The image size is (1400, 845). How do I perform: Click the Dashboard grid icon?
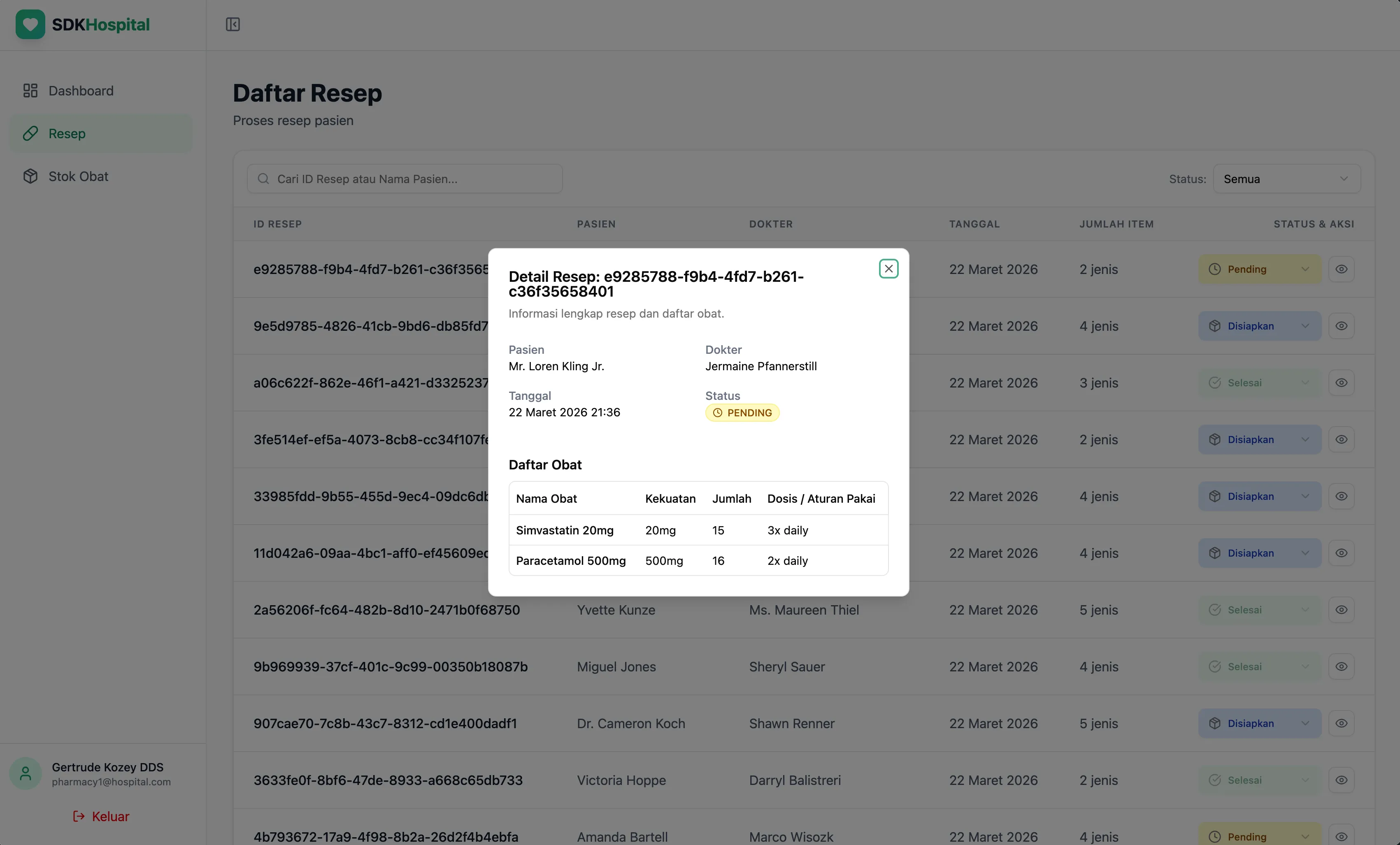tap(30, 90)
